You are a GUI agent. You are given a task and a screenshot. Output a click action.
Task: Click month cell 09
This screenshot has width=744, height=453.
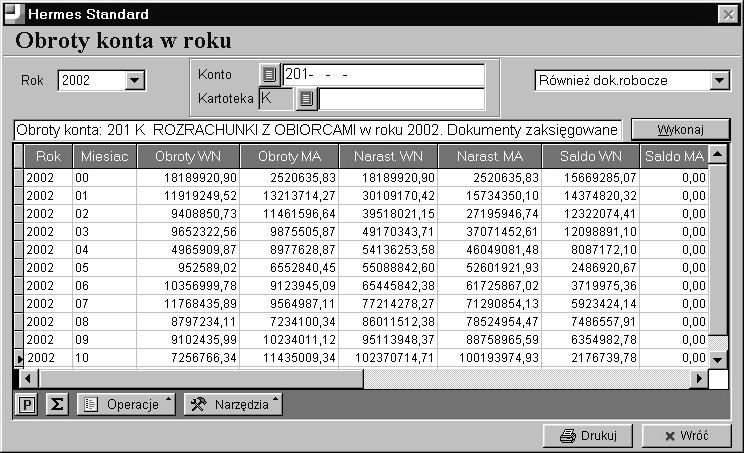click(x=104, y=340)
